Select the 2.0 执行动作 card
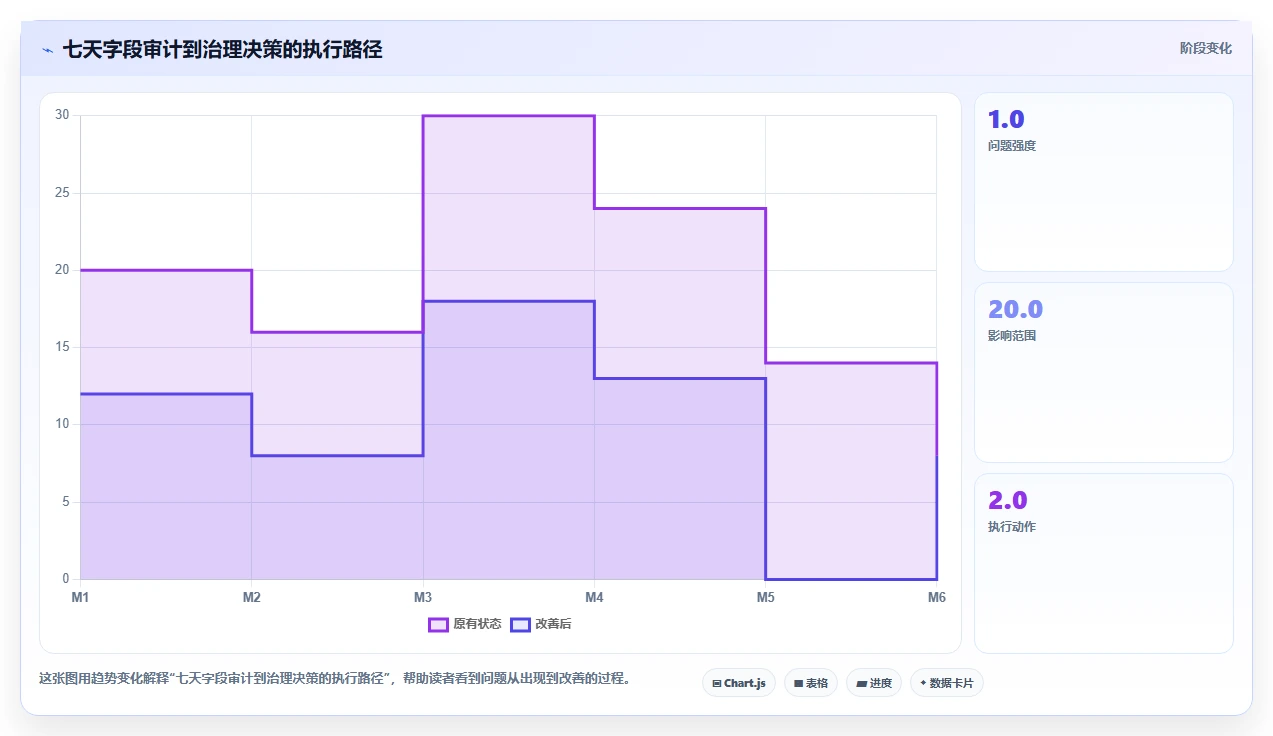 tap(1103, 563)
